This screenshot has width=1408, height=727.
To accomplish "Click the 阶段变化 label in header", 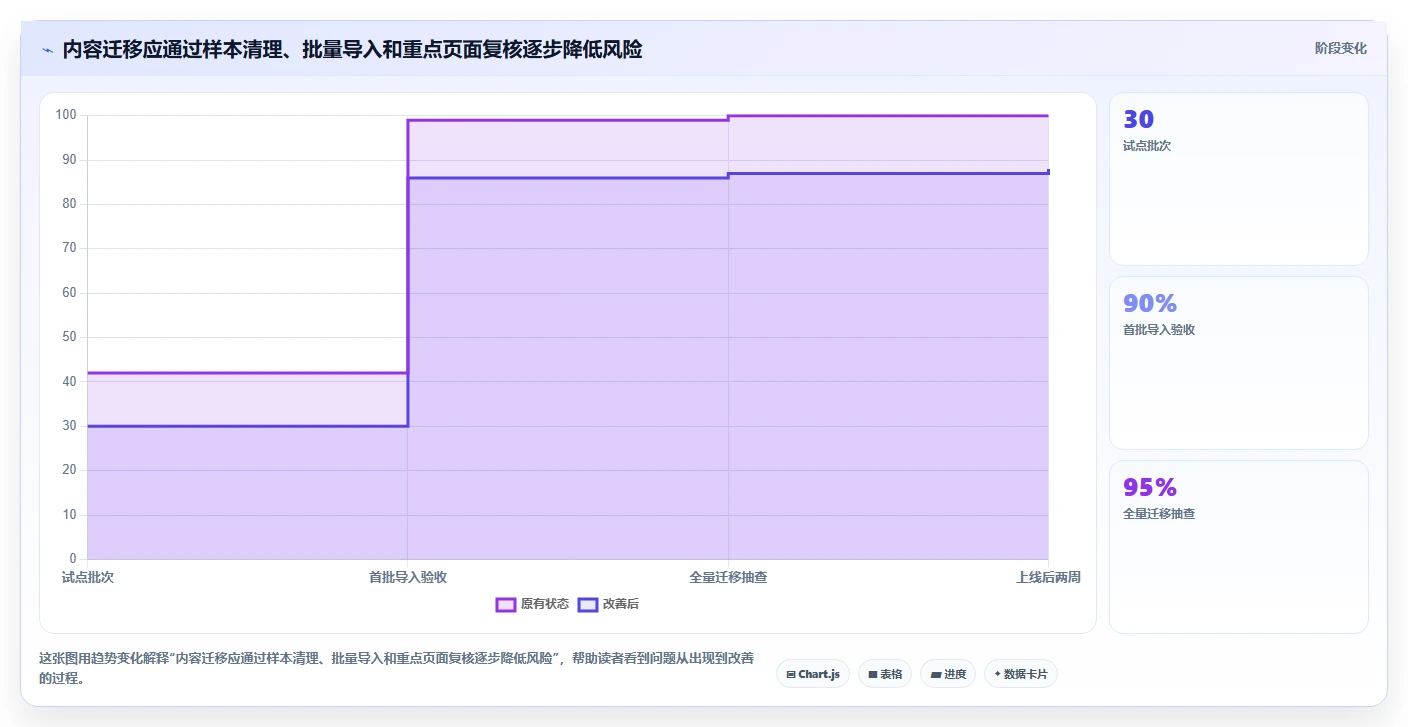I will (1341, 48).
